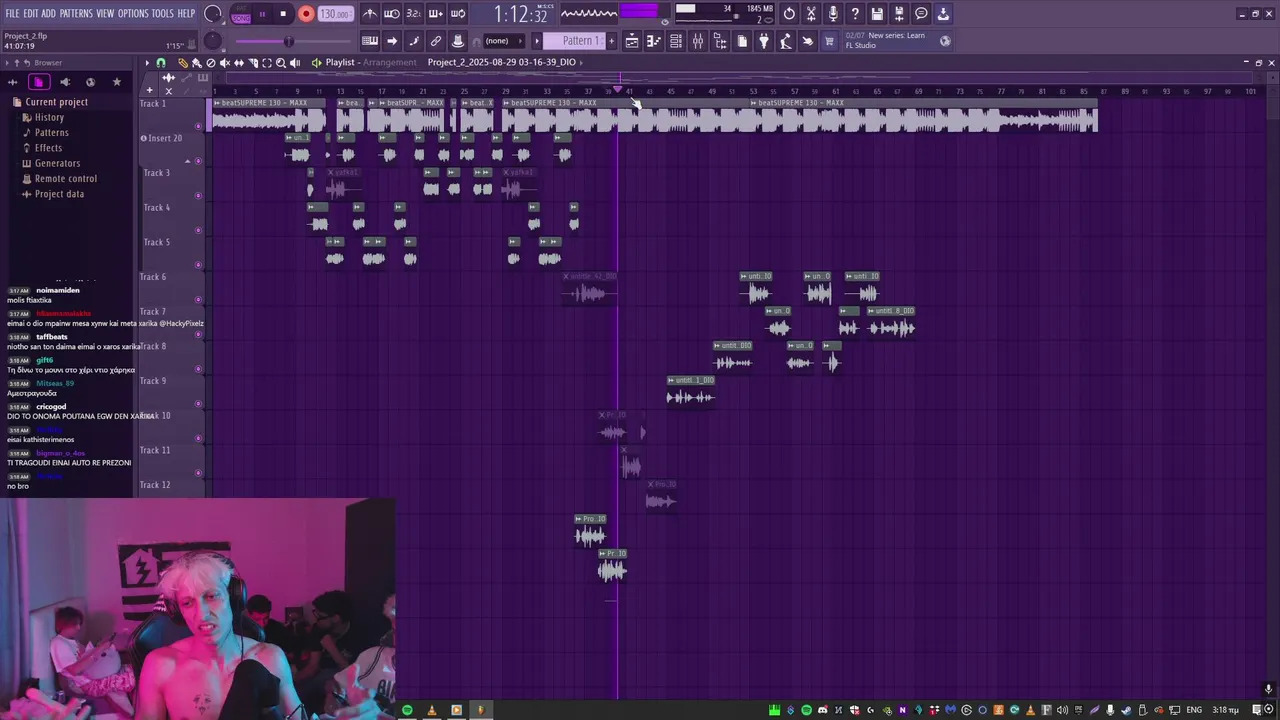
Task: Open the Patterns menu
Action: [76, 13]
